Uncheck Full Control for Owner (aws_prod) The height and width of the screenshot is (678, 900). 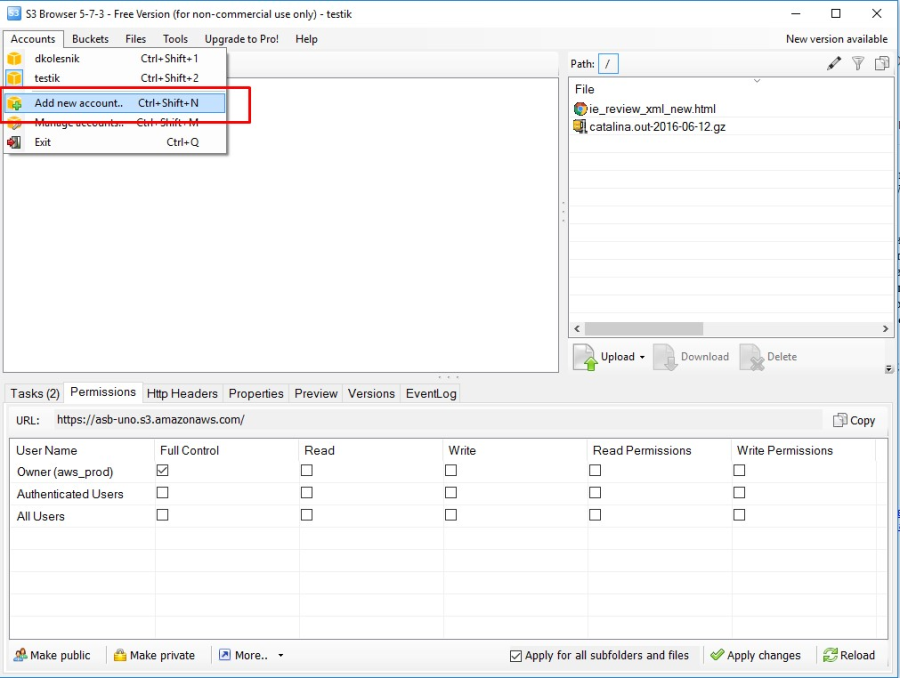[x=162, y=471]
